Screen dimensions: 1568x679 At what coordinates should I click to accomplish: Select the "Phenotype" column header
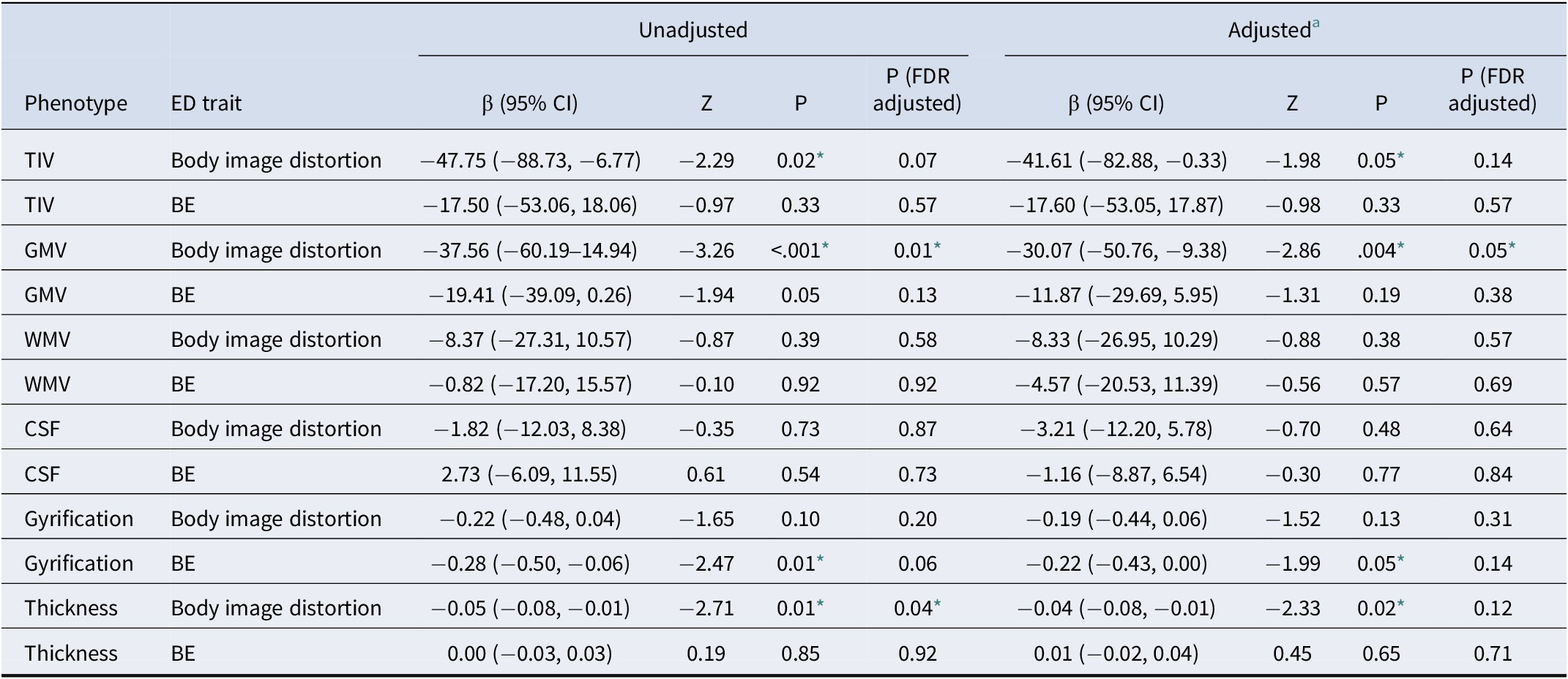(x=75, y=103)
